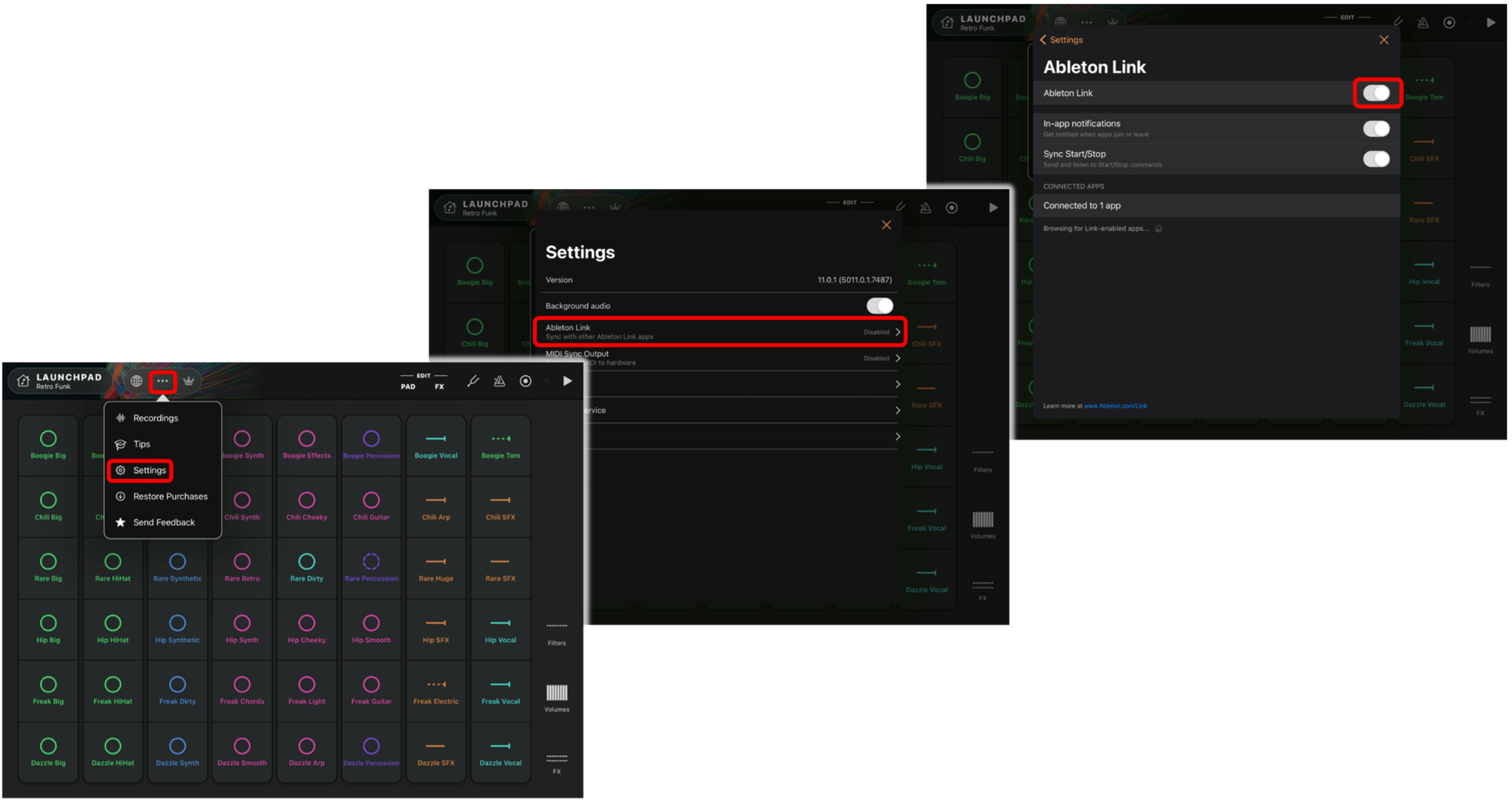
Task: Close the Settings dialog with X
Action: (886, 225)
